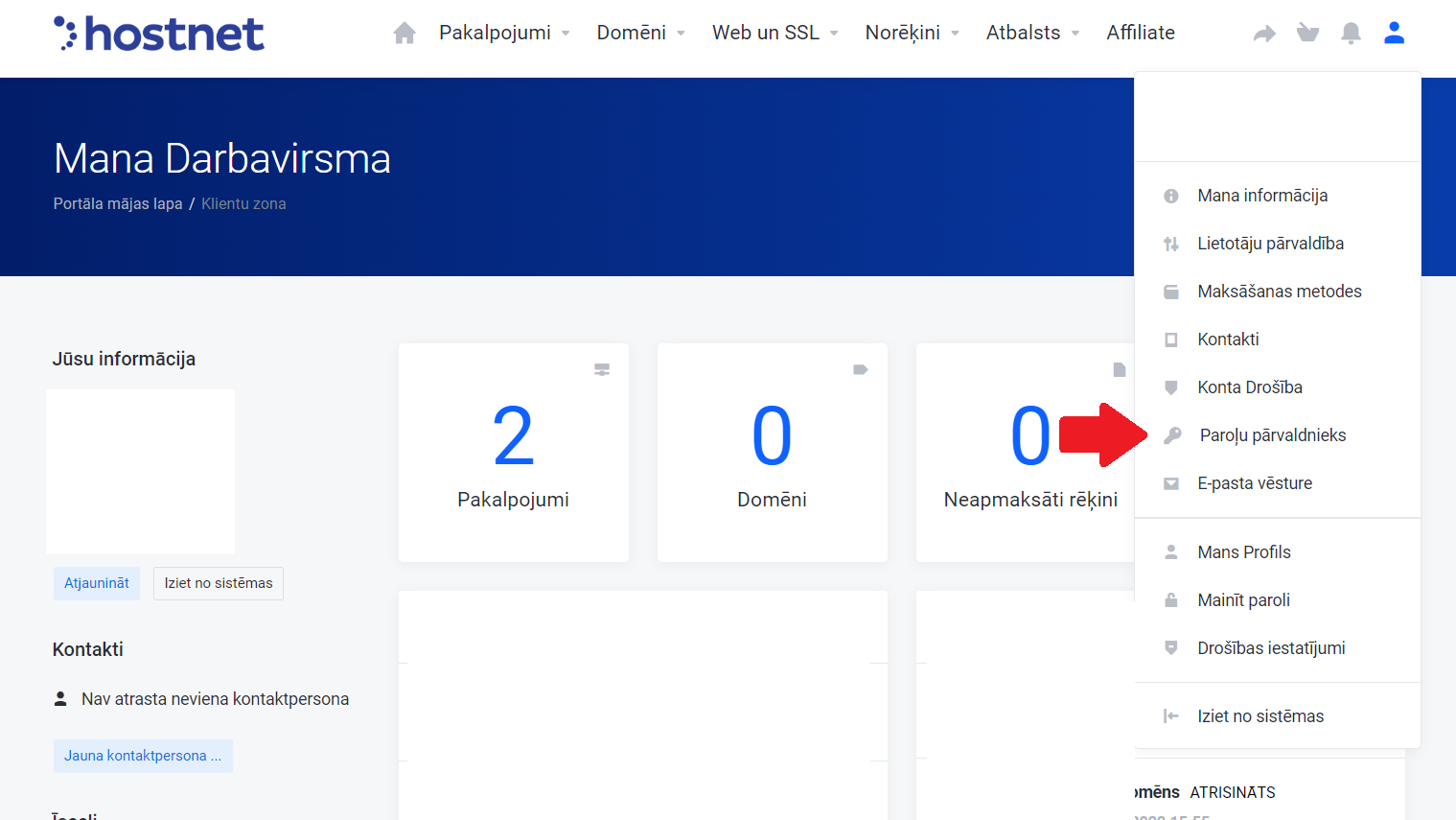Expand the Domēni dropdown menu
The image size is (1456, 820).
point(640,33)
